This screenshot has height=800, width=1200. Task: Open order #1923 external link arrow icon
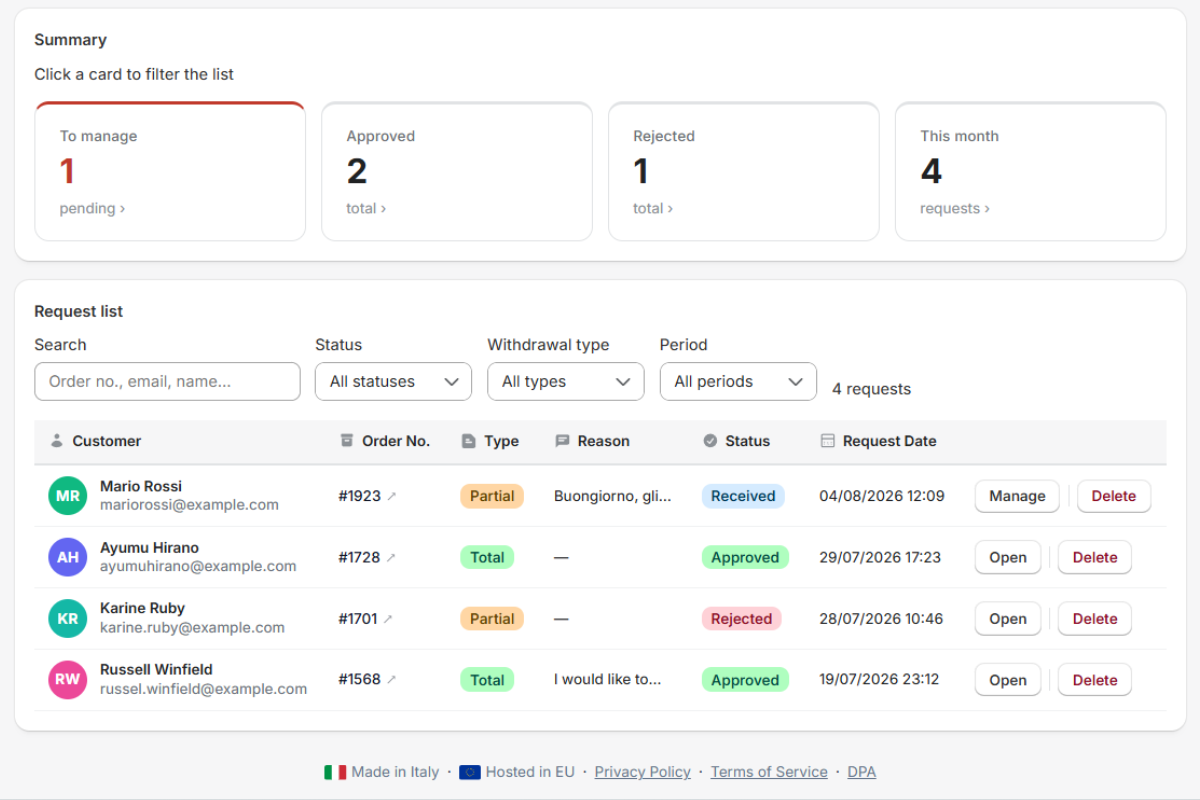(392, 496)
